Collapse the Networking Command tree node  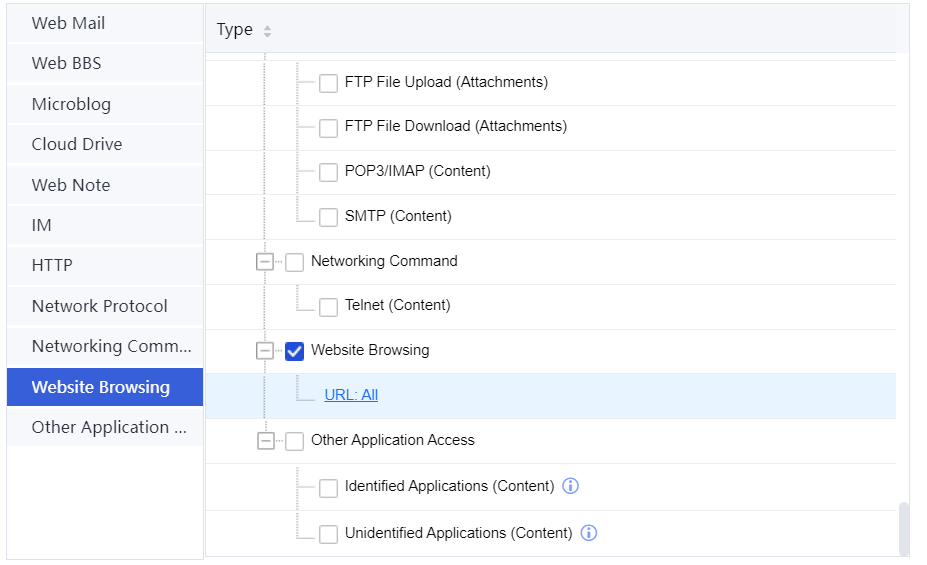(x=265, y=262)
